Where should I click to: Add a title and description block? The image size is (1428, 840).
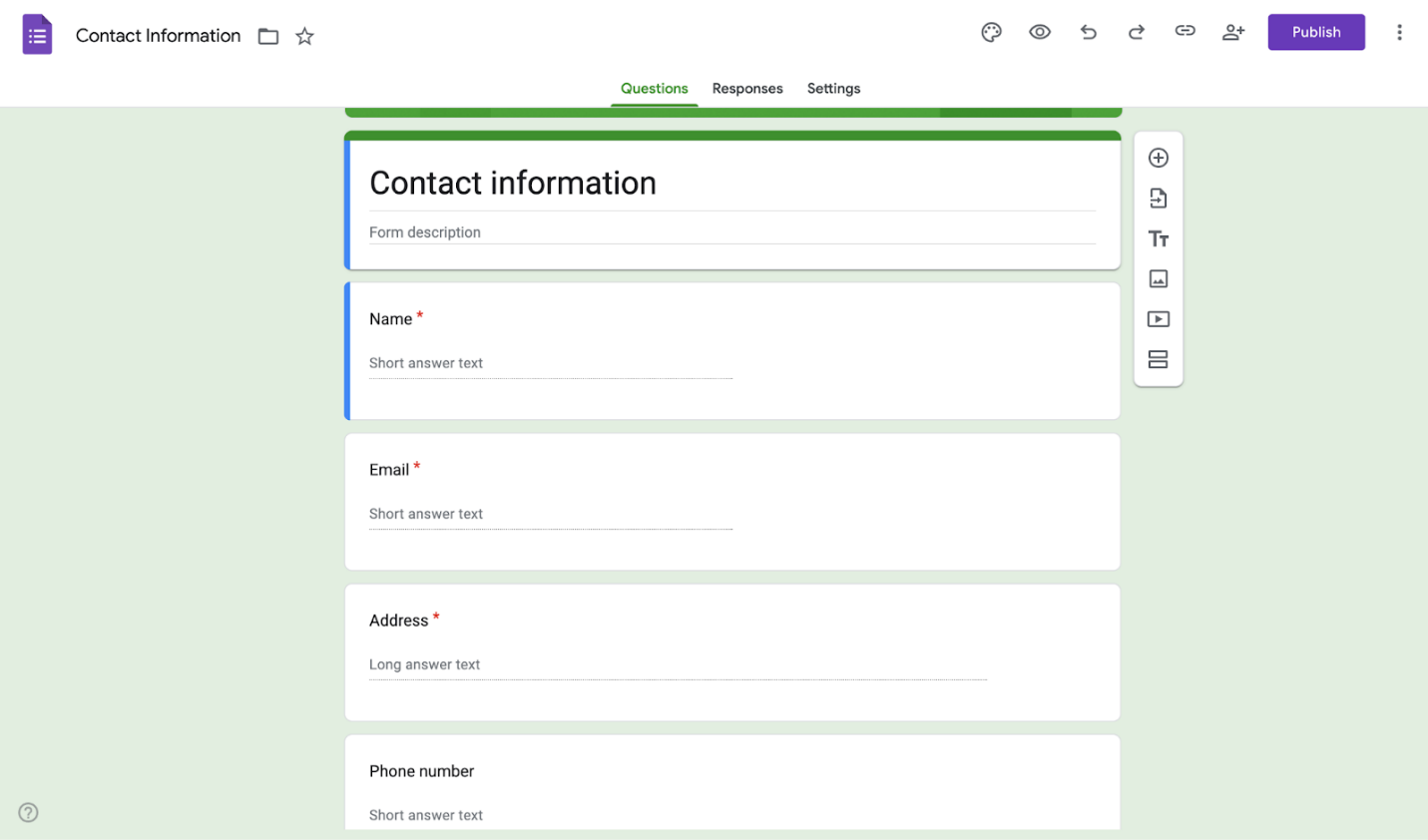pyautogui.click(x=1158, y=238)
